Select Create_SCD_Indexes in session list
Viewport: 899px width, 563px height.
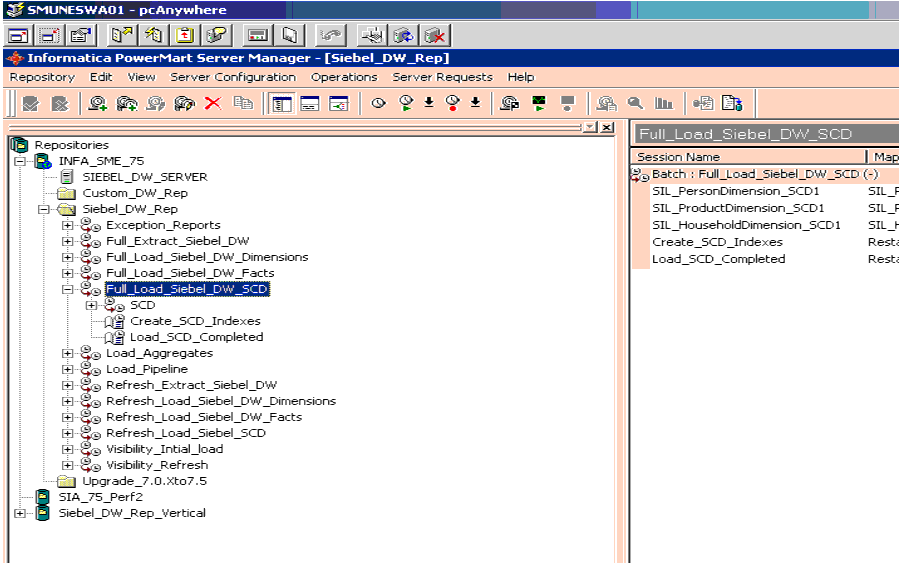[x=717, y=243]
